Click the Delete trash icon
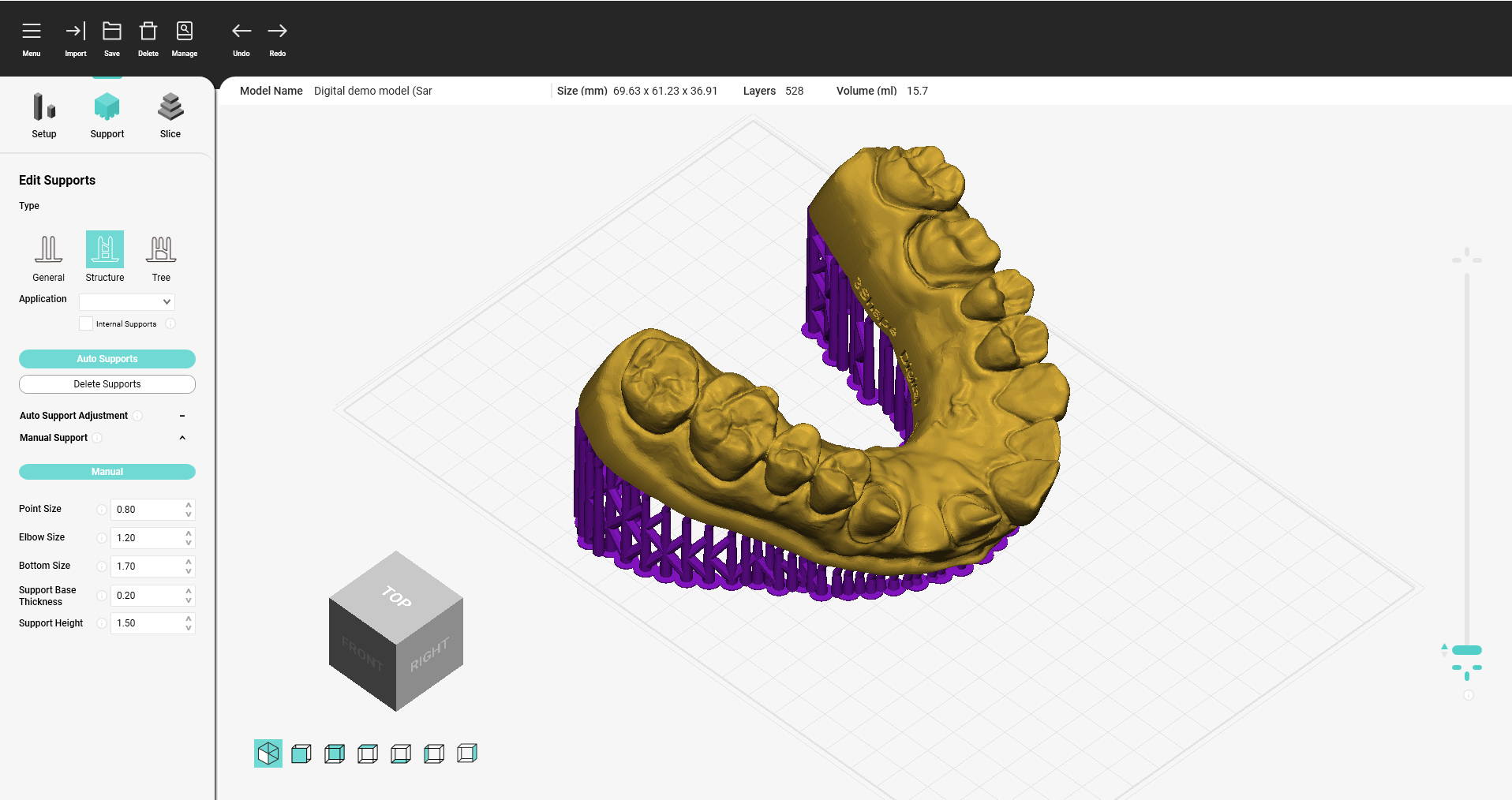This screenshot has width=1512, height=800. tap(148, 32)
